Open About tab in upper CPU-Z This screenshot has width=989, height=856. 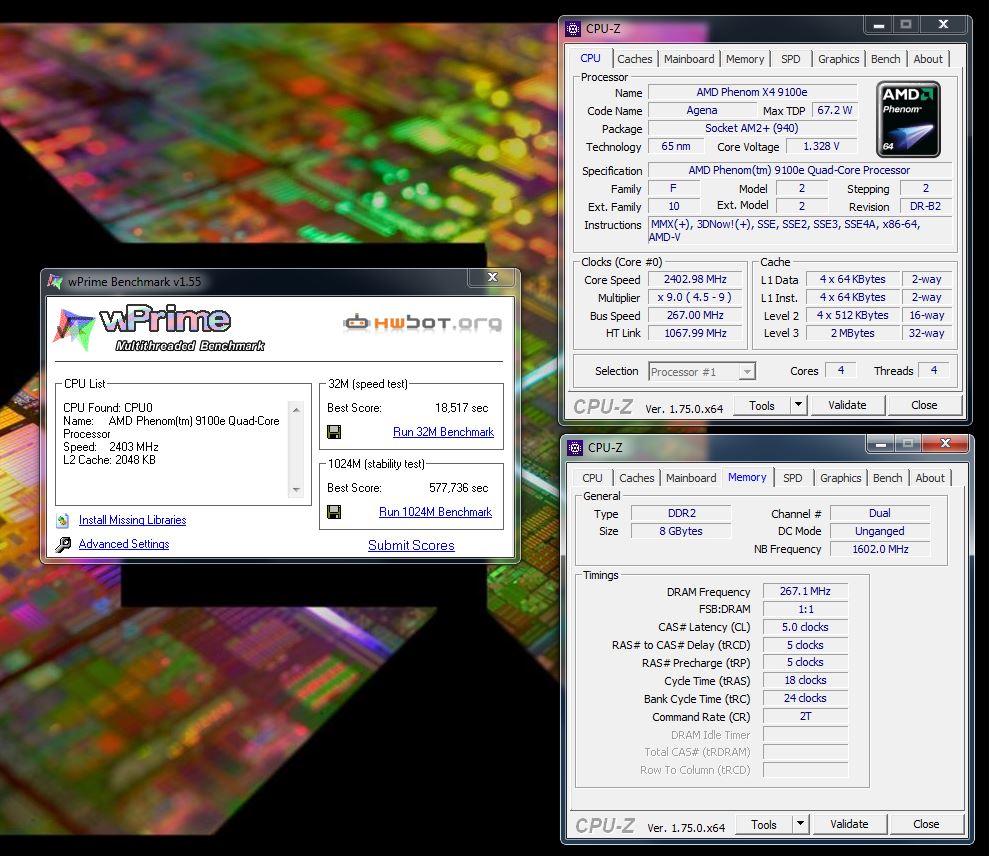point(928,59)
